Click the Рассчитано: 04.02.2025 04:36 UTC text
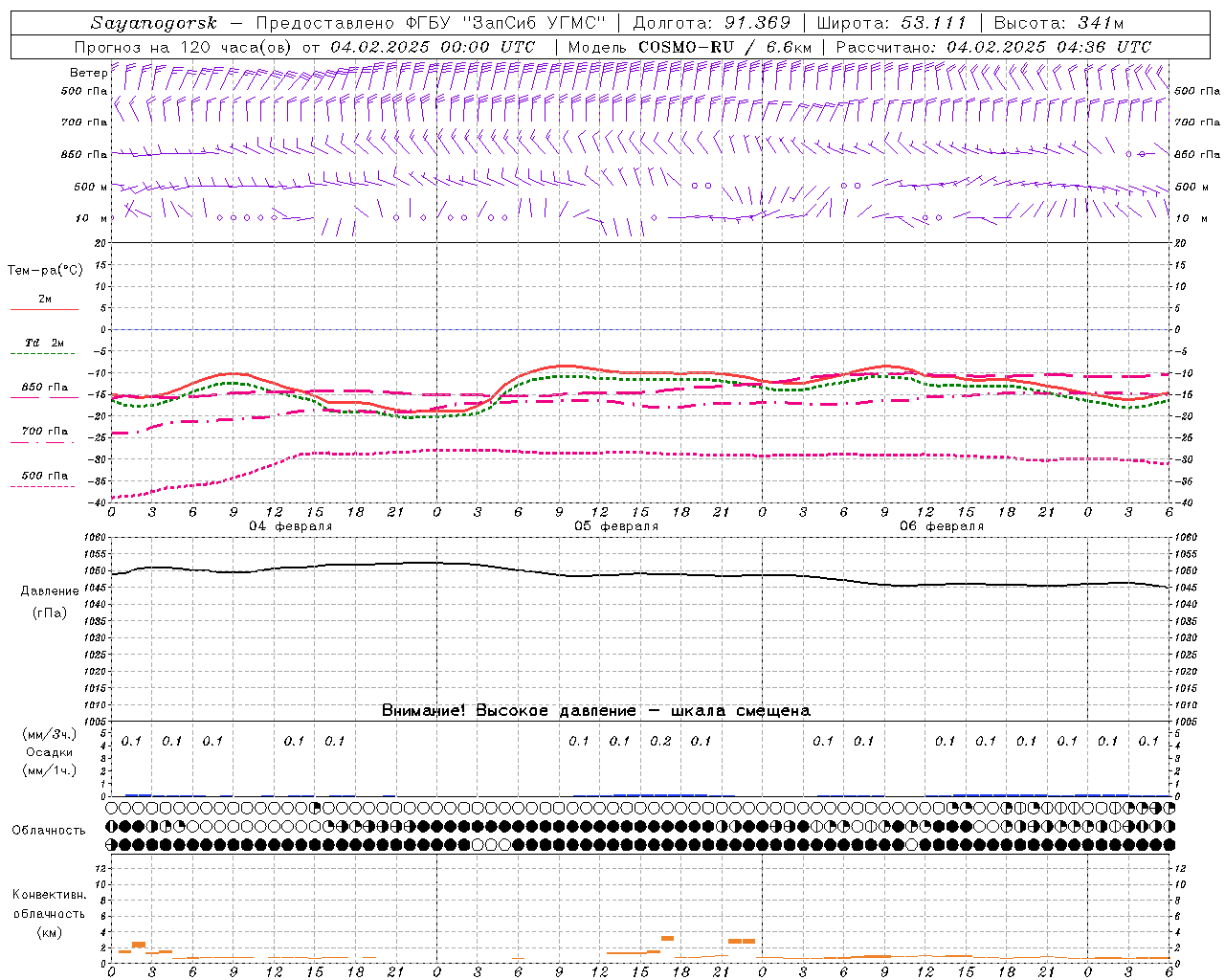This screenshot has width=1225, height=980. point(993,47)
